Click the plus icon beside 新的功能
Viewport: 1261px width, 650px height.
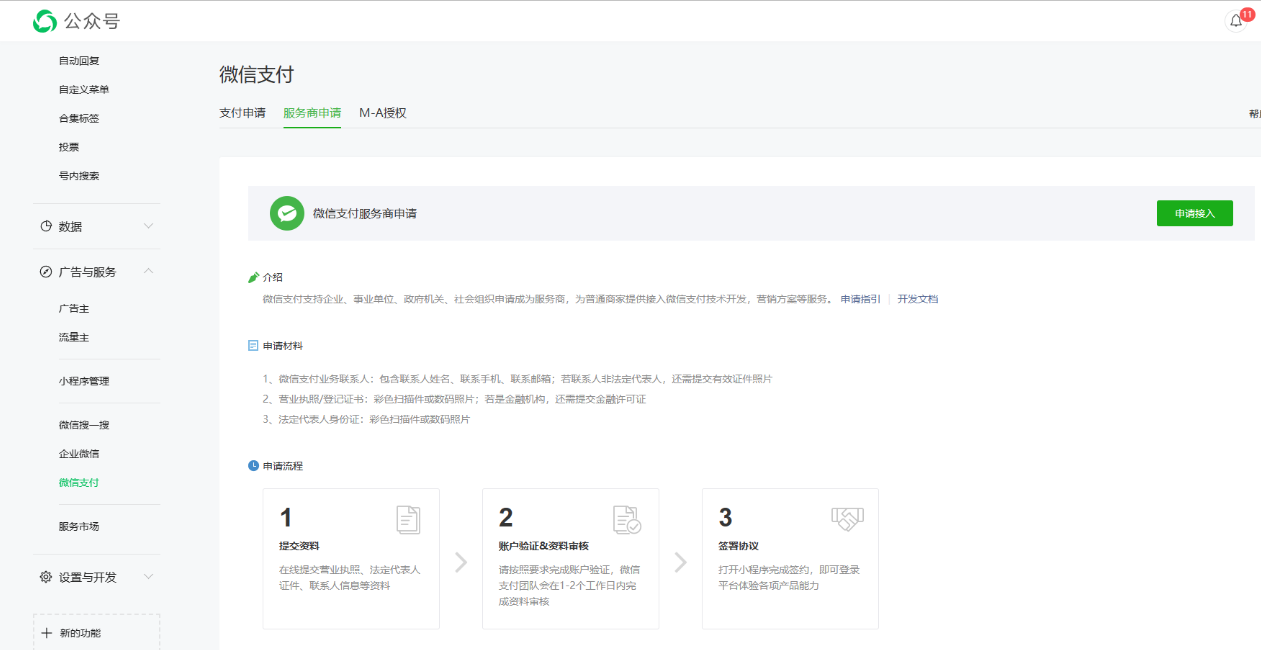pyautogui.click(x=46, y=633)
